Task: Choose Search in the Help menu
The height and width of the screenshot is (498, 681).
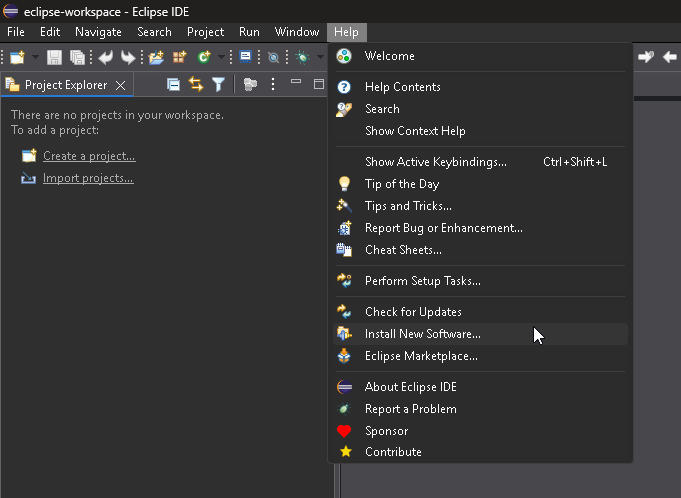Action: click(480, 109)
